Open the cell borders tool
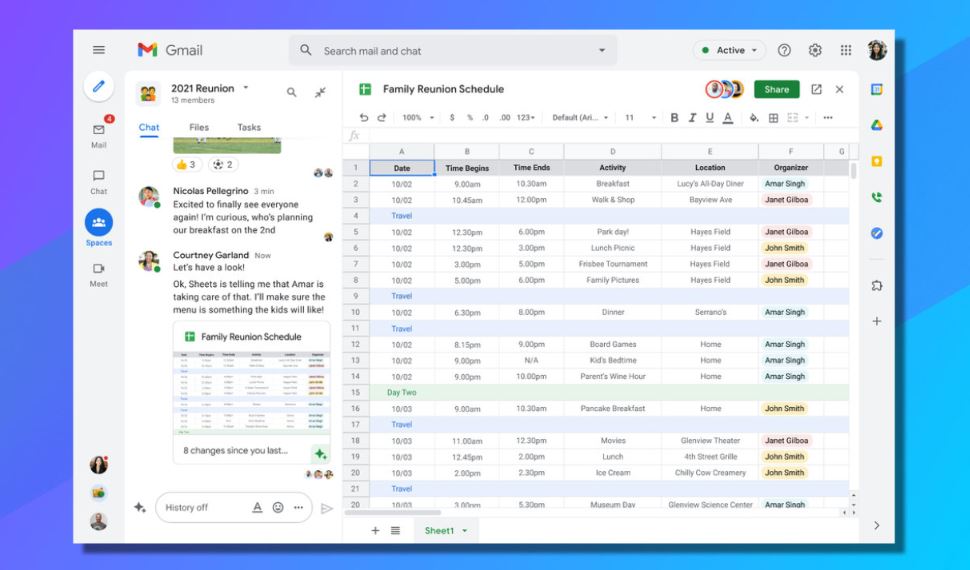This screenshot has height=570, width=970. click(773, 118)
